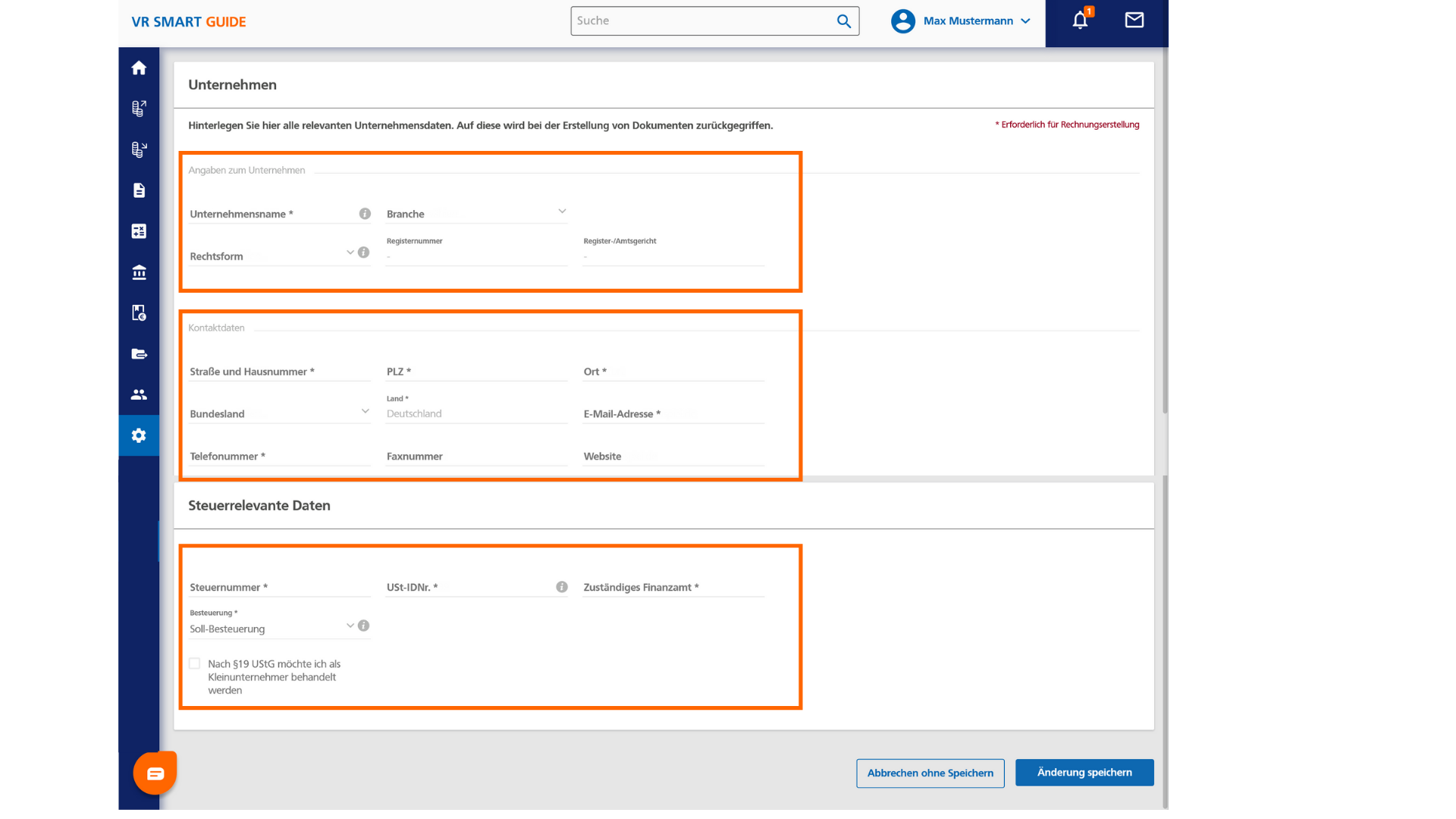Toggle the Kleinunternehmer §19 UStG checkbox

[x=195, y=664]
